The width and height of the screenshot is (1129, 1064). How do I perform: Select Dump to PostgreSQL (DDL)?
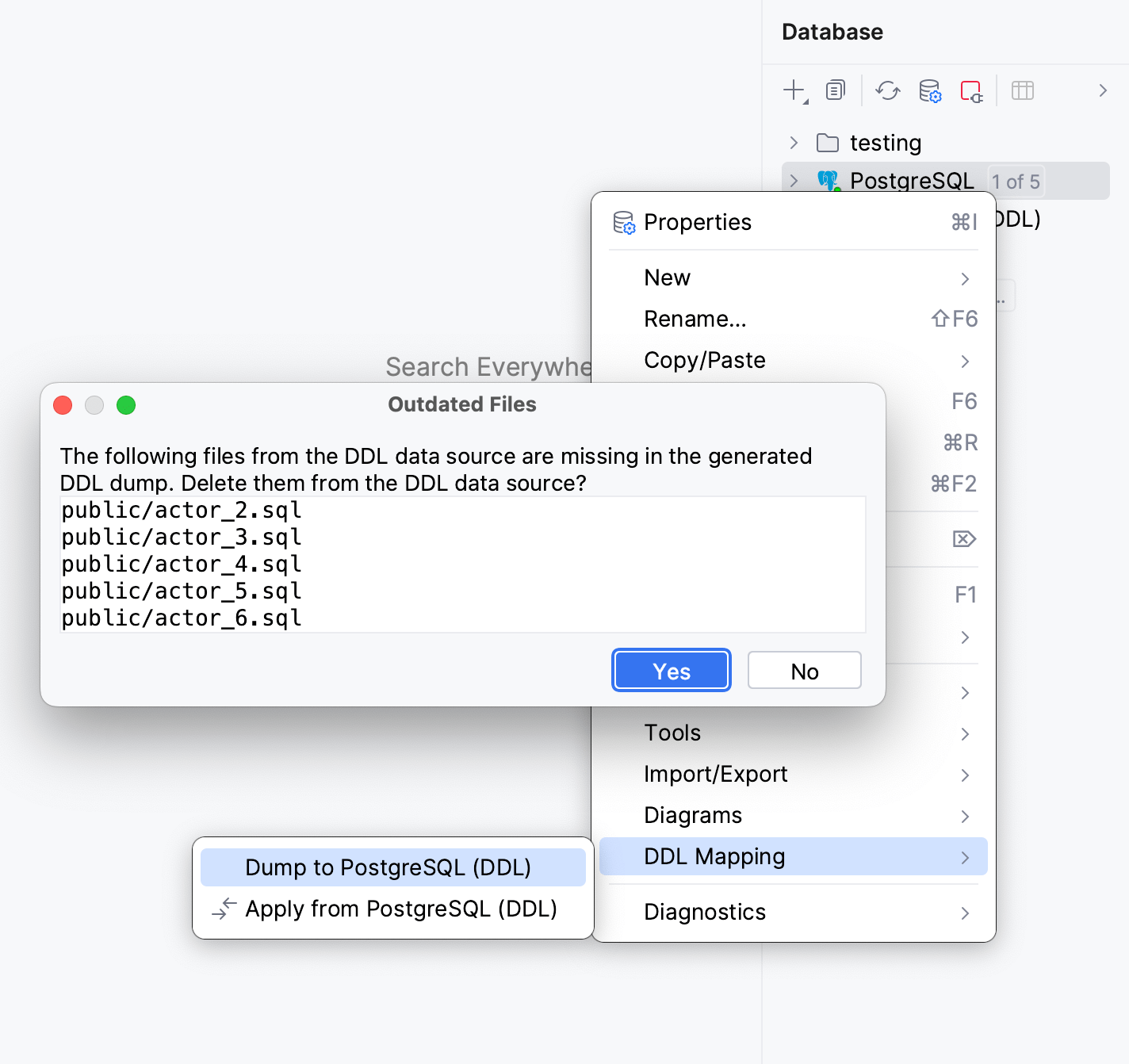click(388, 867)
